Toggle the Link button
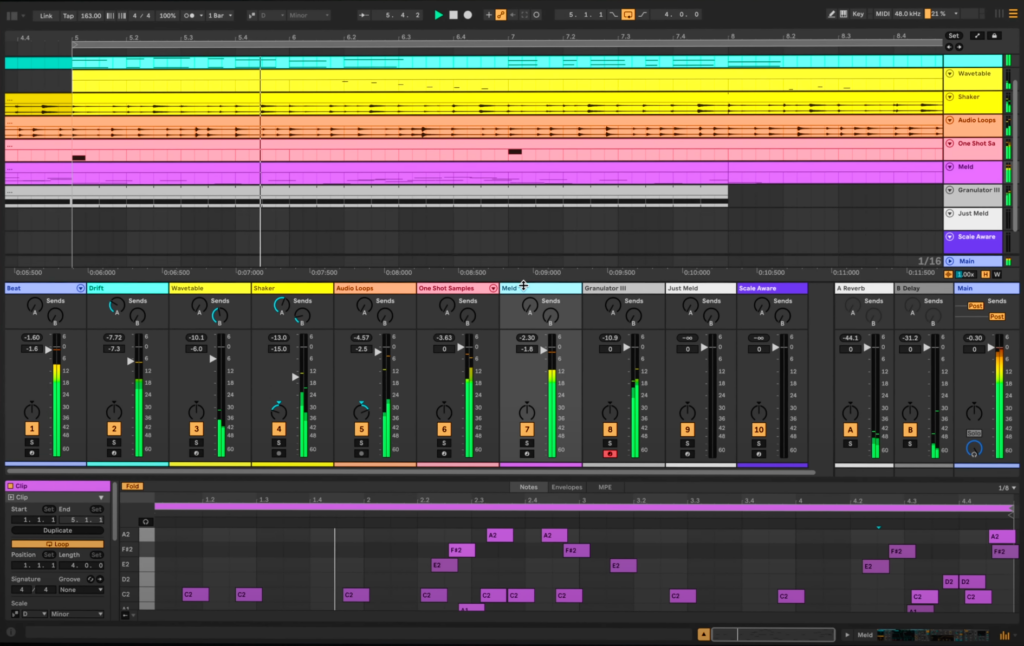 (x=46, y=16)
